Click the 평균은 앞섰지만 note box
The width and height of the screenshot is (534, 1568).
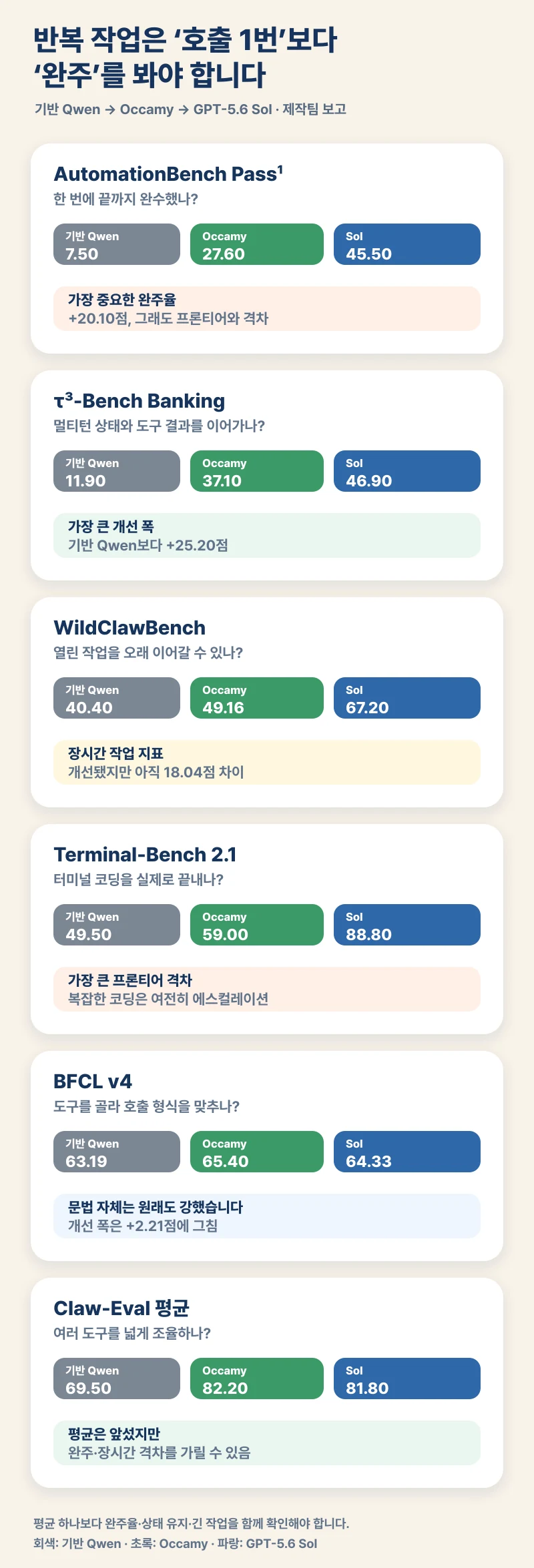coord(267,1443)
